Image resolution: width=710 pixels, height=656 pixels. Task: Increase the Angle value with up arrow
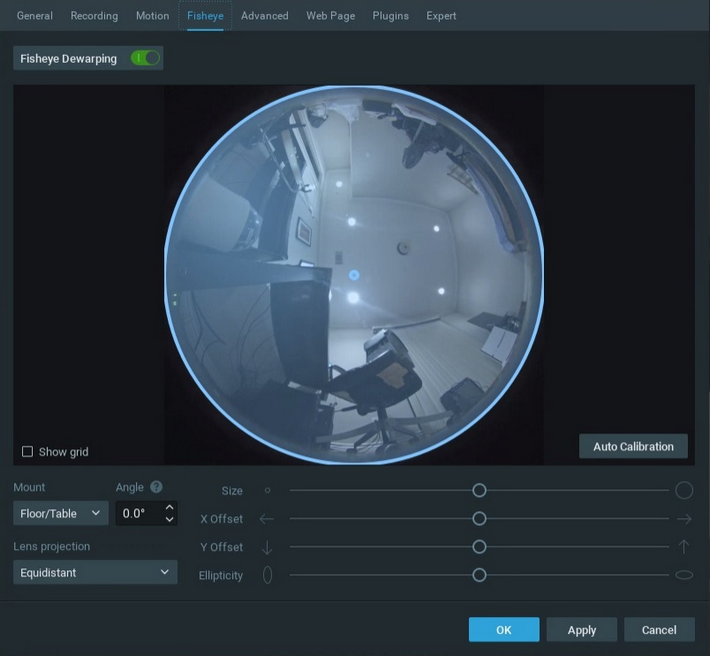169,508
